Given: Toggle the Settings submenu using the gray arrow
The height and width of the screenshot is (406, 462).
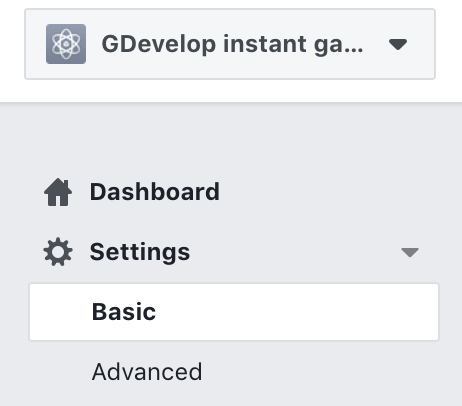Looking at the screenshot, I should [x=410, y=252].
